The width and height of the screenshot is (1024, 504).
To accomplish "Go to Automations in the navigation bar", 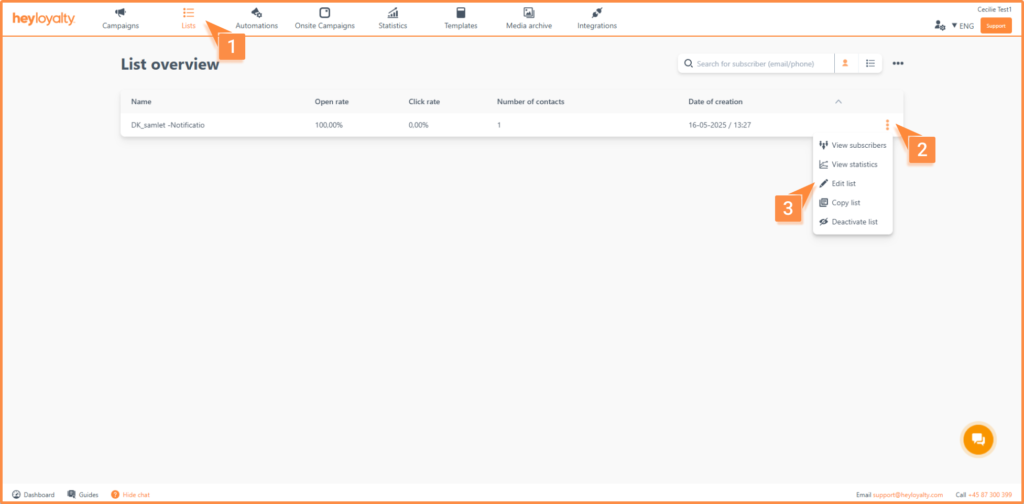I will pyautogui.click(x=256, y=18).
